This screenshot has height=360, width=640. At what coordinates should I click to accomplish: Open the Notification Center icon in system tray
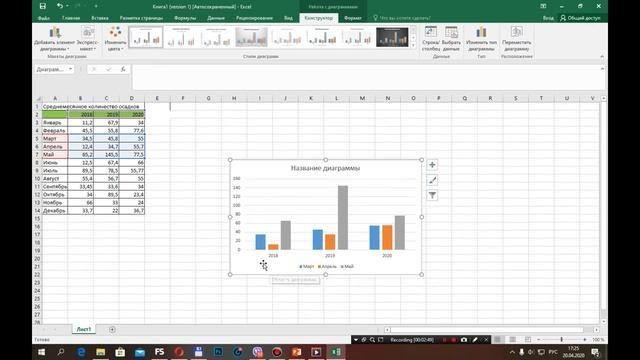coord(595,352)
